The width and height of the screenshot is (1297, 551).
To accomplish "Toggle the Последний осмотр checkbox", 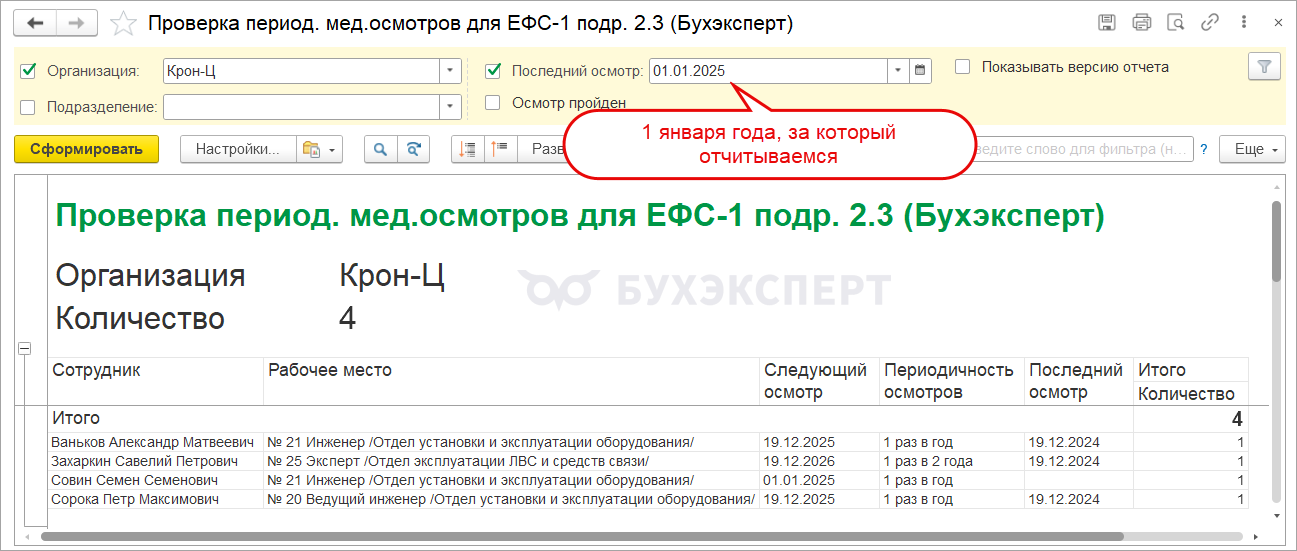I will tap(493, 70).
